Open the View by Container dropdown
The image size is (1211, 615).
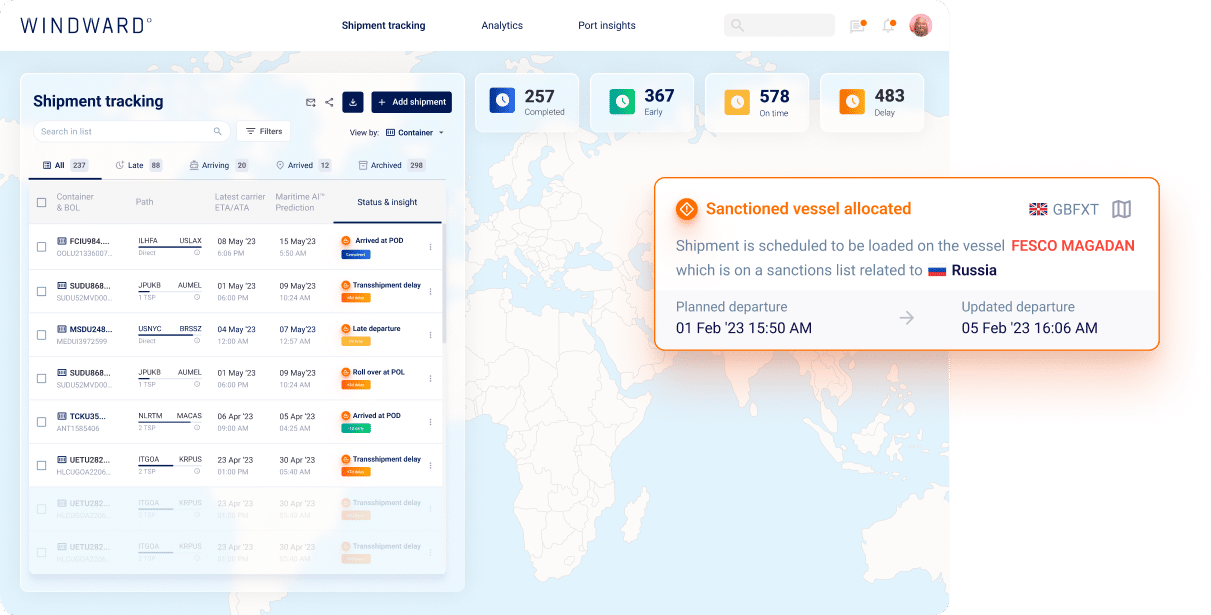[415, 132]
